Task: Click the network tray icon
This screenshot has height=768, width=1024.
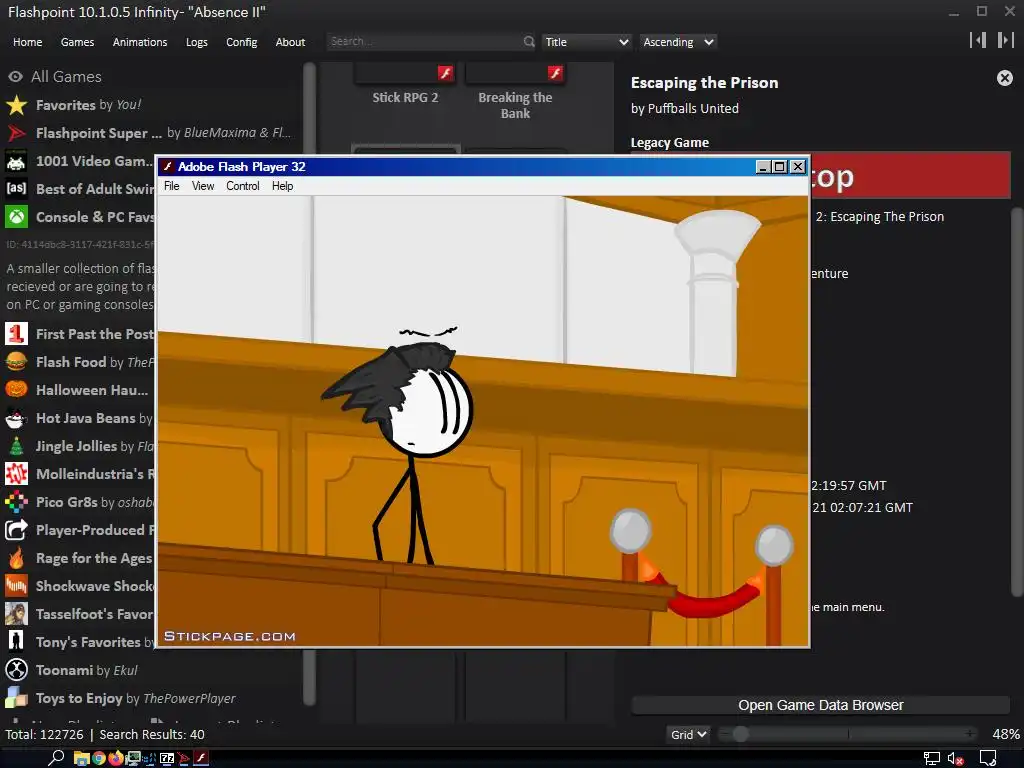Action: [x=931, y=758]
